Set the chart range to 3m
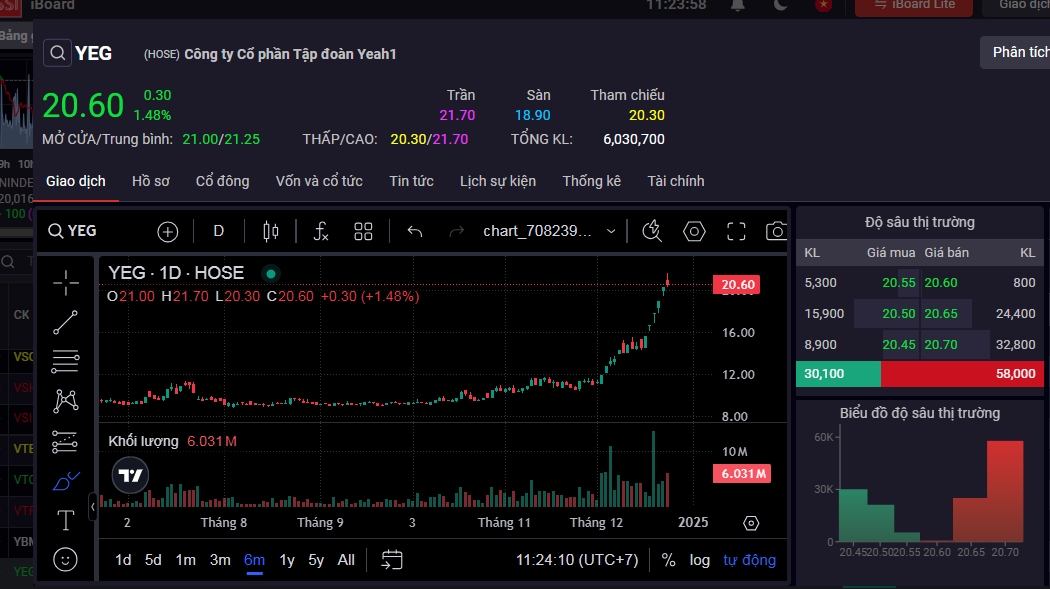 coord(220,560)
